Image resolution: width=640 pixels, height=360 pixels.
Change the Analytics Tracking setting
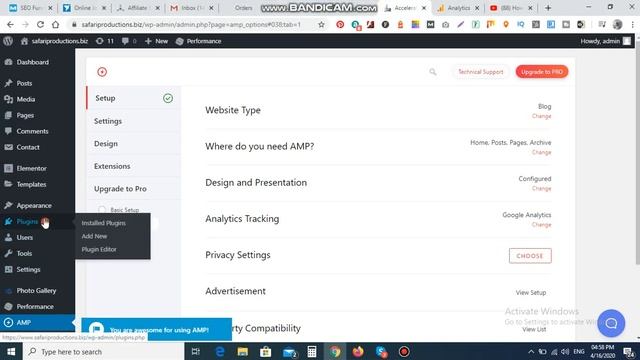pos(541,224)
